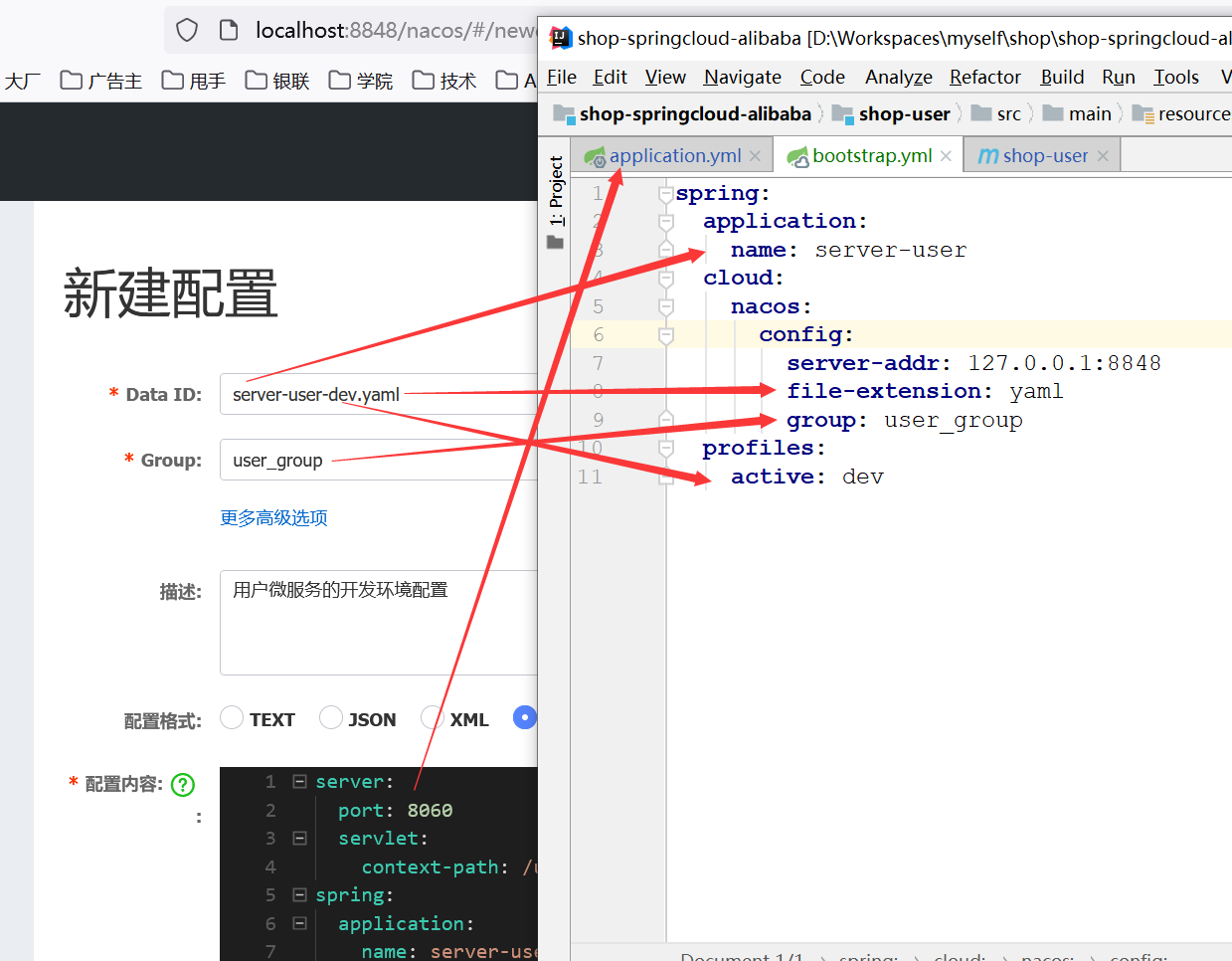The image size is (1232, 961).
Task: Click the browser shield security icon
Action: click(x=187, y=30)
